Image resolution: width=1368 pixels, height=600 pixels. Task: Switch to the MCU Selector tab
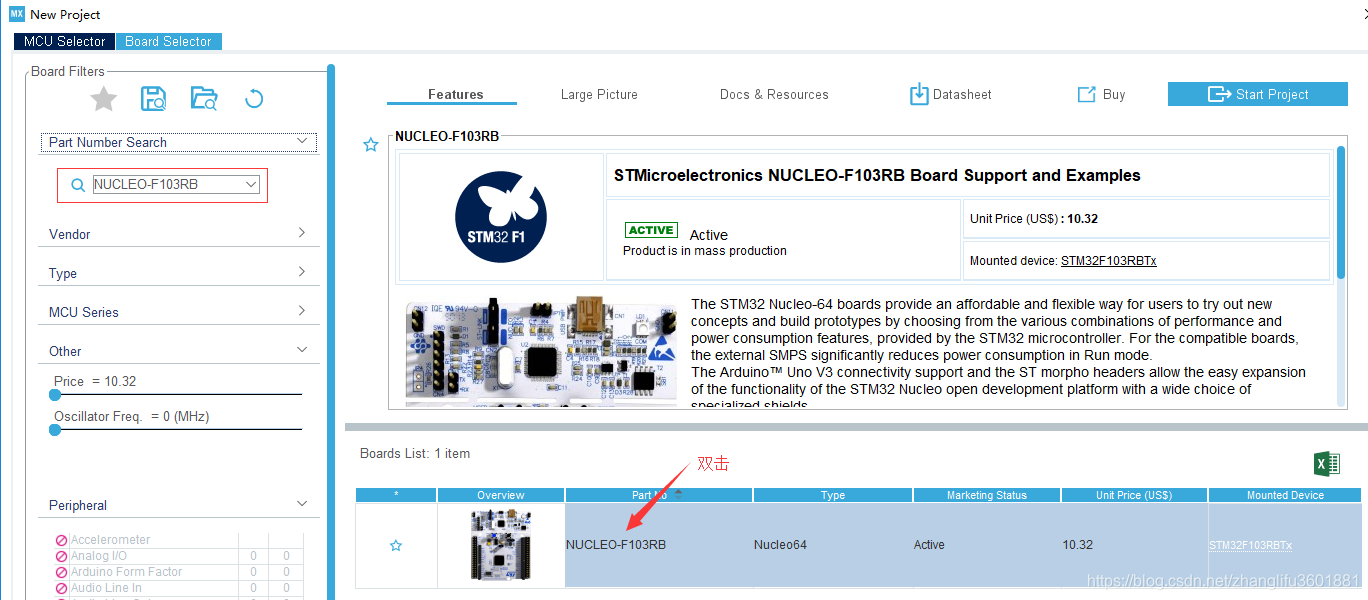point(64,41)
